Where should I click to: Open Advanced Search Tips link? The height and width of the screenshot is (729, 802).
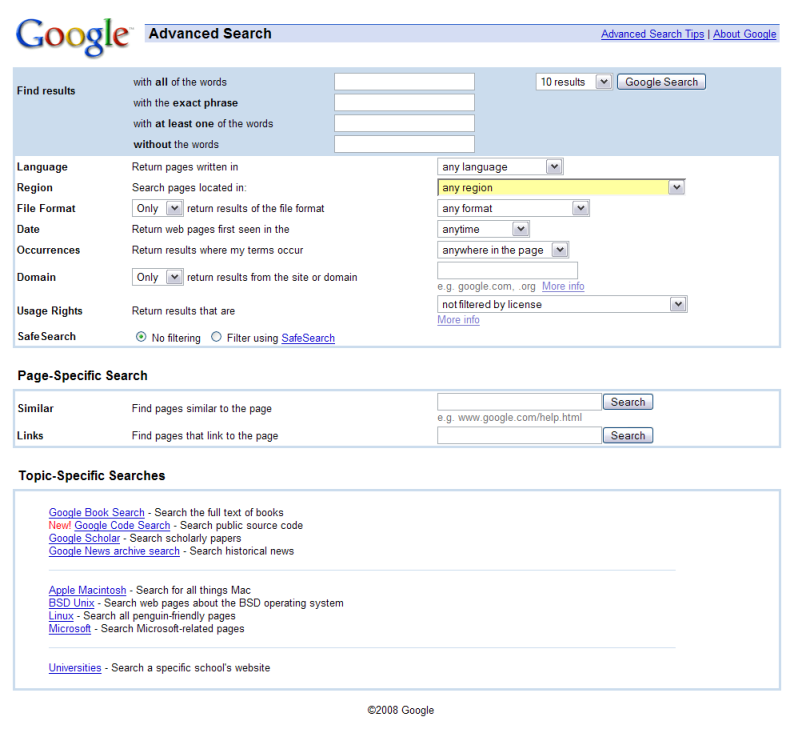coord(652,34)
